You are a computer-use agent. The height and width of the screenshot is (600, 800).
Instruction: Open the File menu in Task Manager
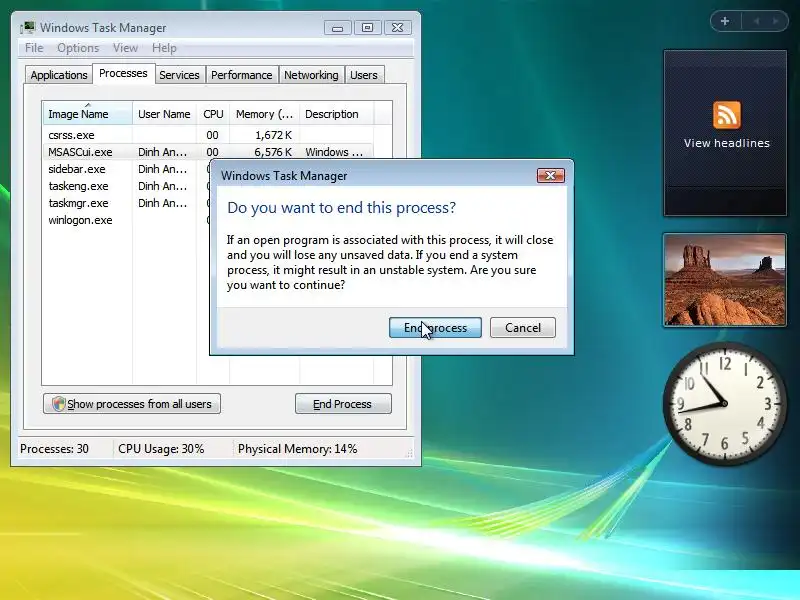tap(34, 48)
